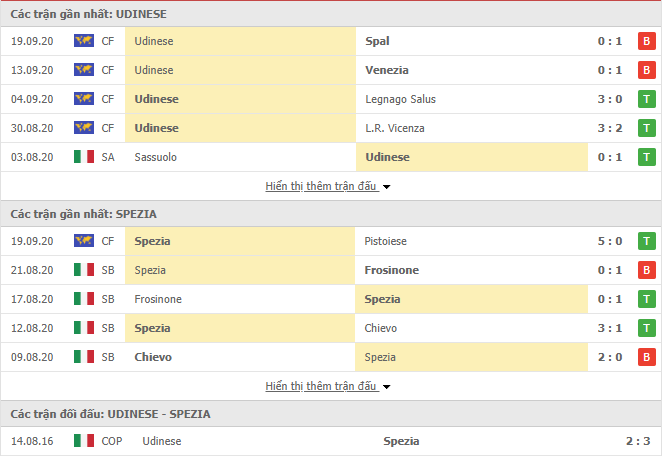
Task: Click SA competition label in Sassuolo row
Action: (108, 157)
